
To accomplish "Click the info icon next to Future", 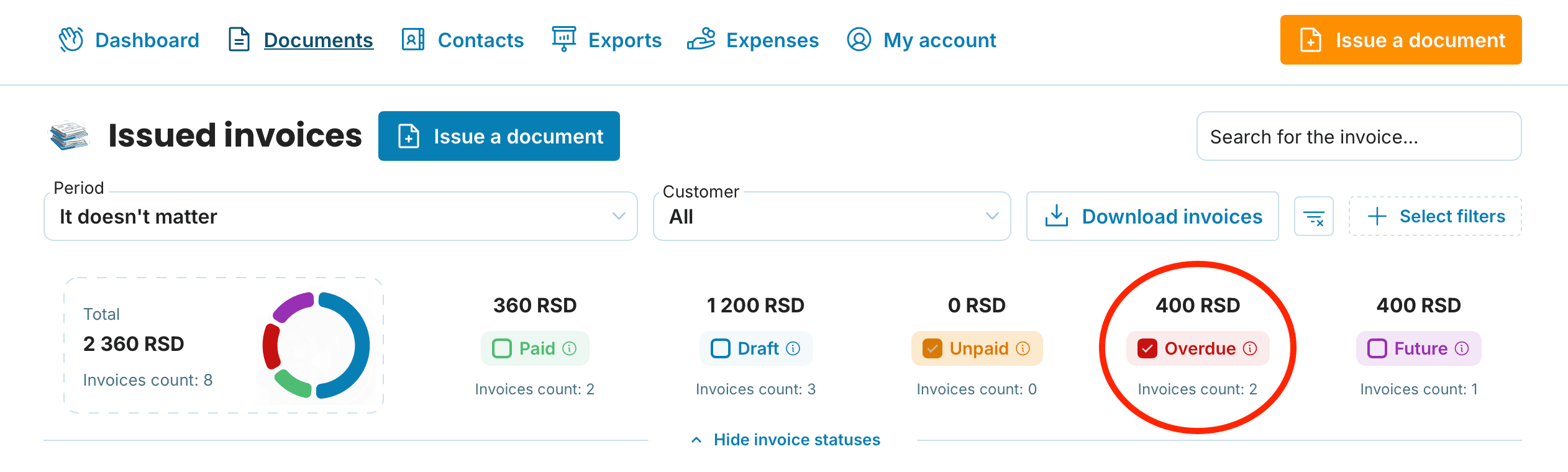I will [x=1462, y=348].
